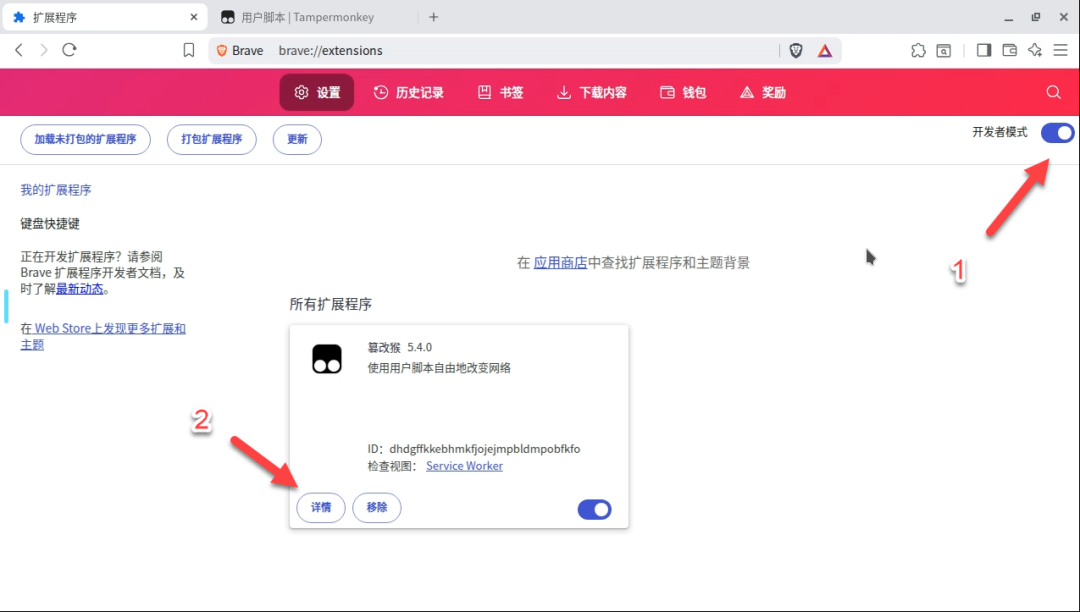The width and height of the screenshot is (1080, 612).
Task: Open 书签 in the top navigation
Action: tap(501, 92)
